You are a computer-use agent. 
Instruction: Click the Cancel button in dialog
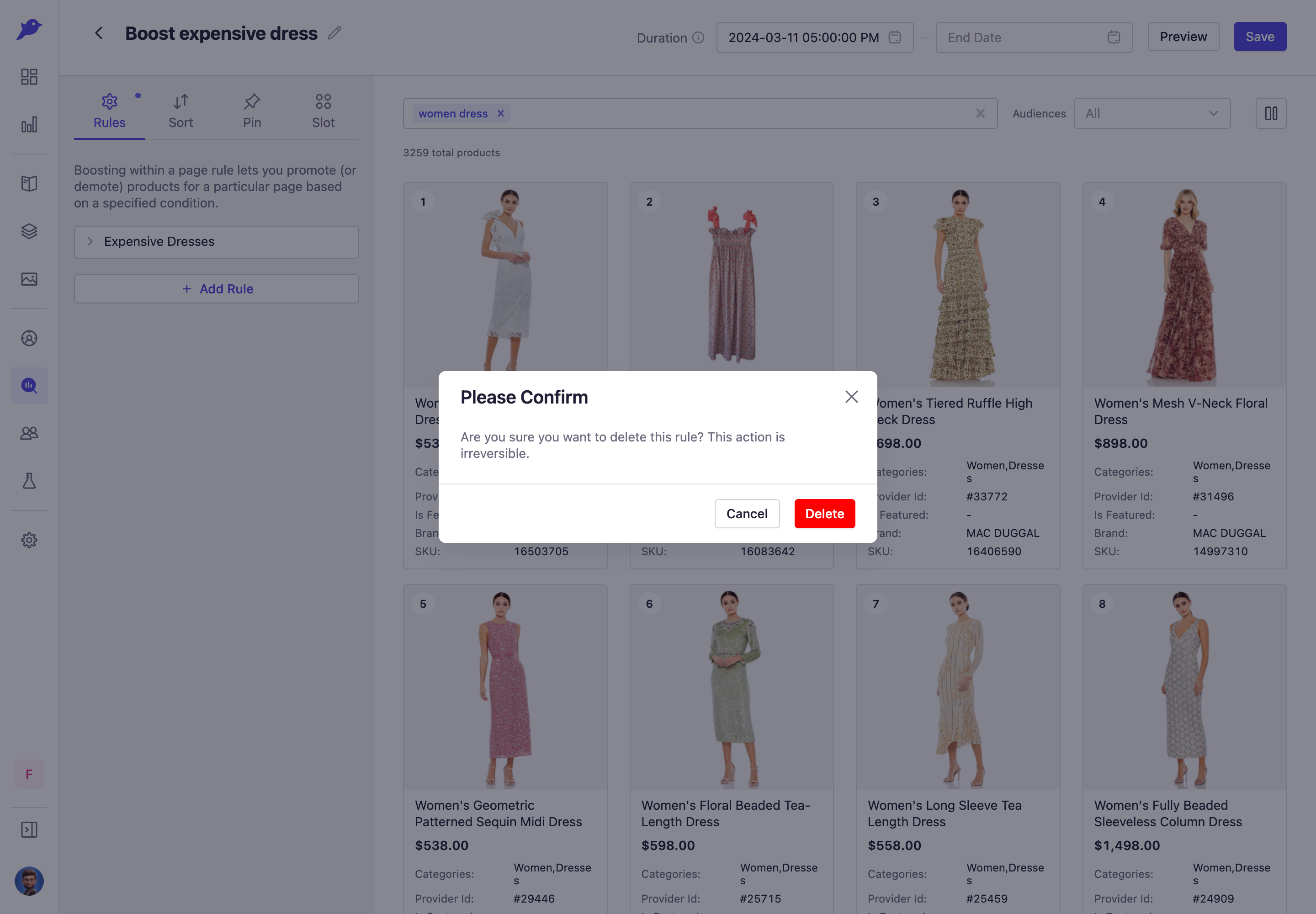click(747, 514)
